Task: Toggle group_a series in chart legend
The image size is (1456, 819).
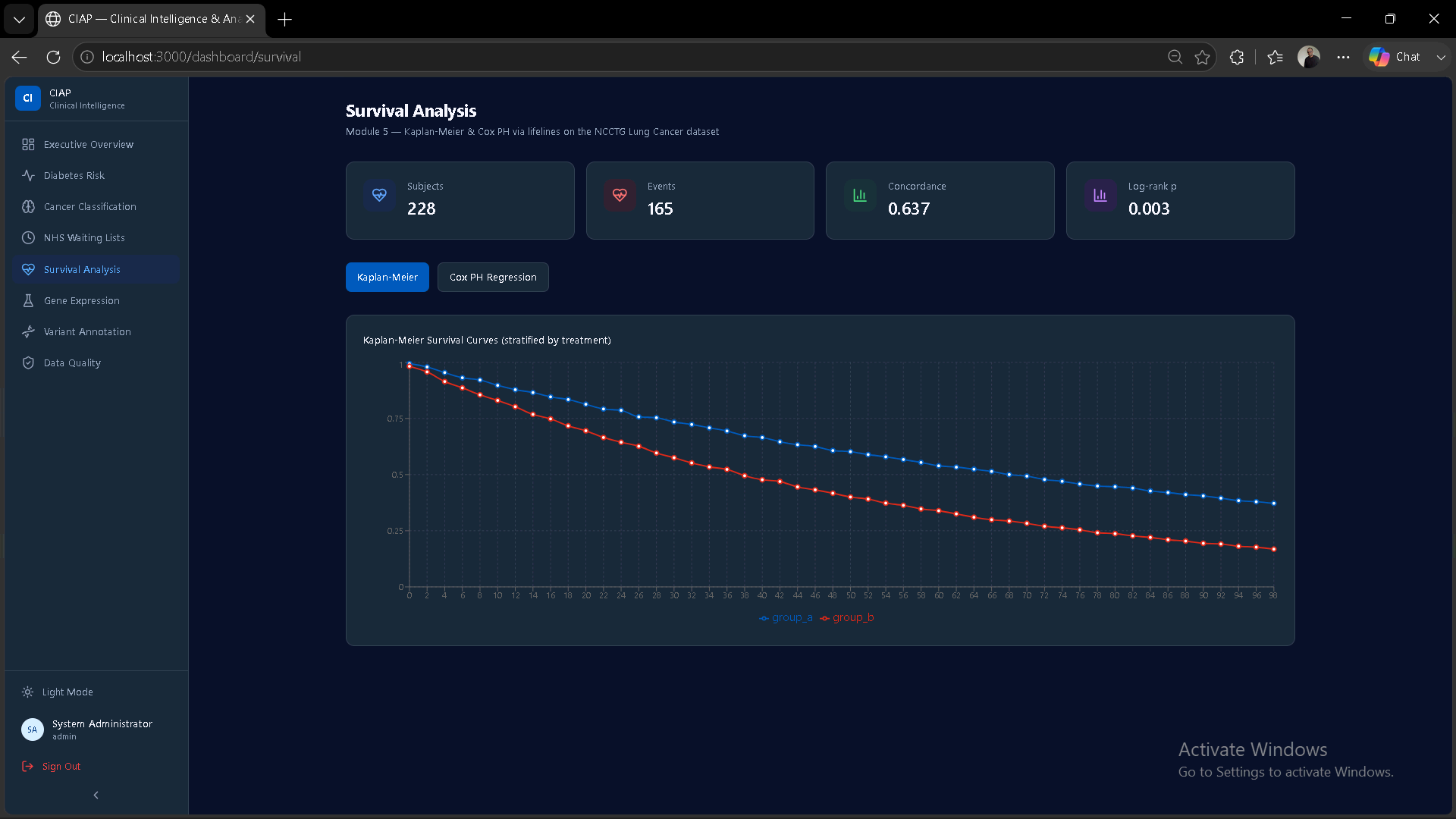Action: click(786, 617)
